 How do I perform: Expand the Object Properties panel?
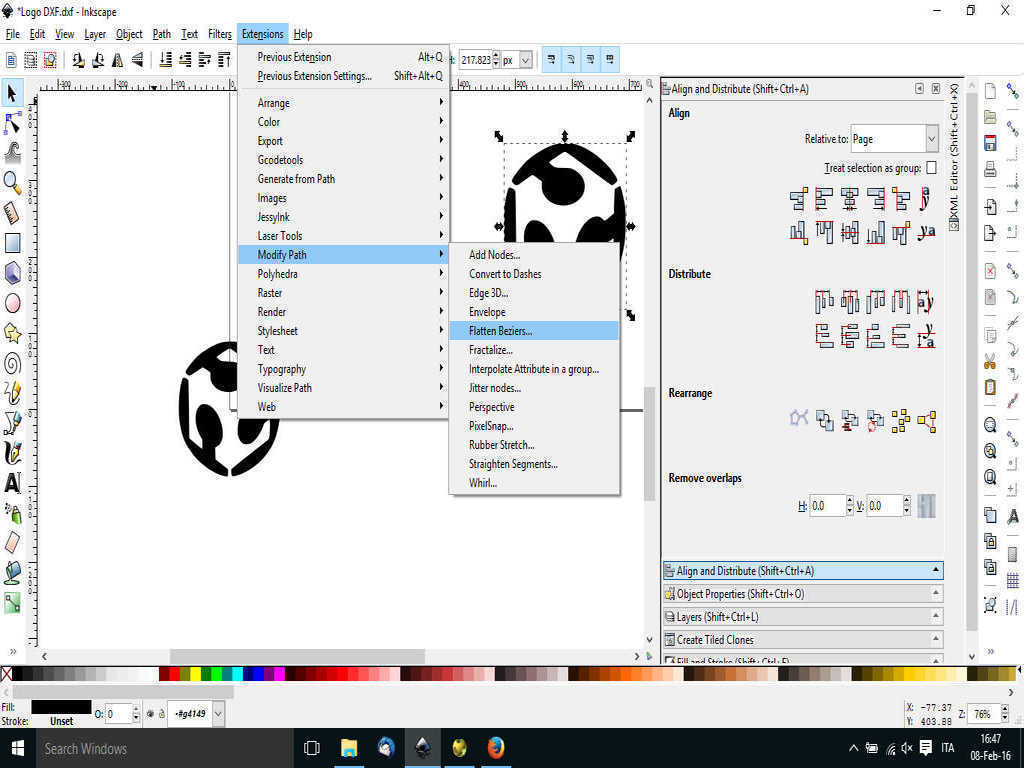(803, 594)
